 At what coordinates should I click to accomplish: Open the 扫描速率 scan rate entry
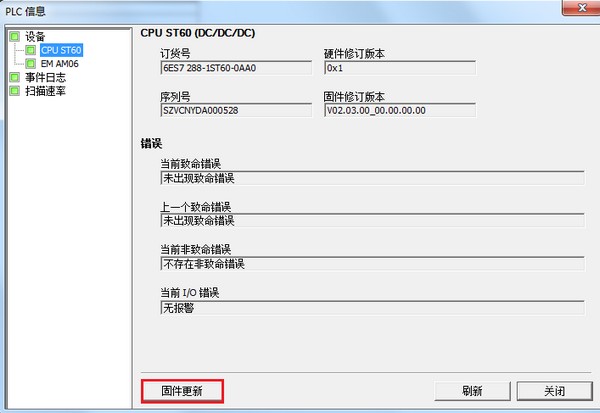[45, 91]
